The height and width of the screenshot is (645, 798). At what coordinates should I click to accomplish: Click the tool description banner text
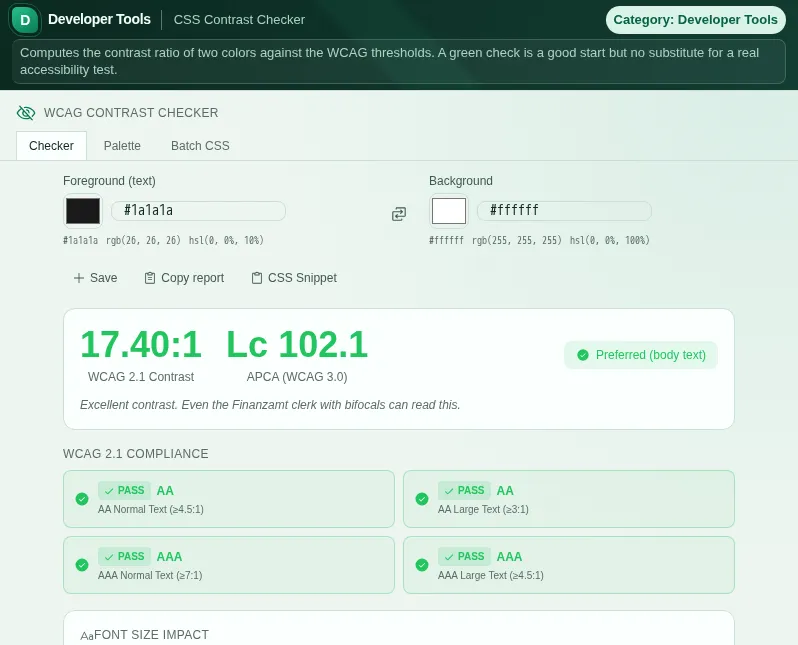click(389, 61)
